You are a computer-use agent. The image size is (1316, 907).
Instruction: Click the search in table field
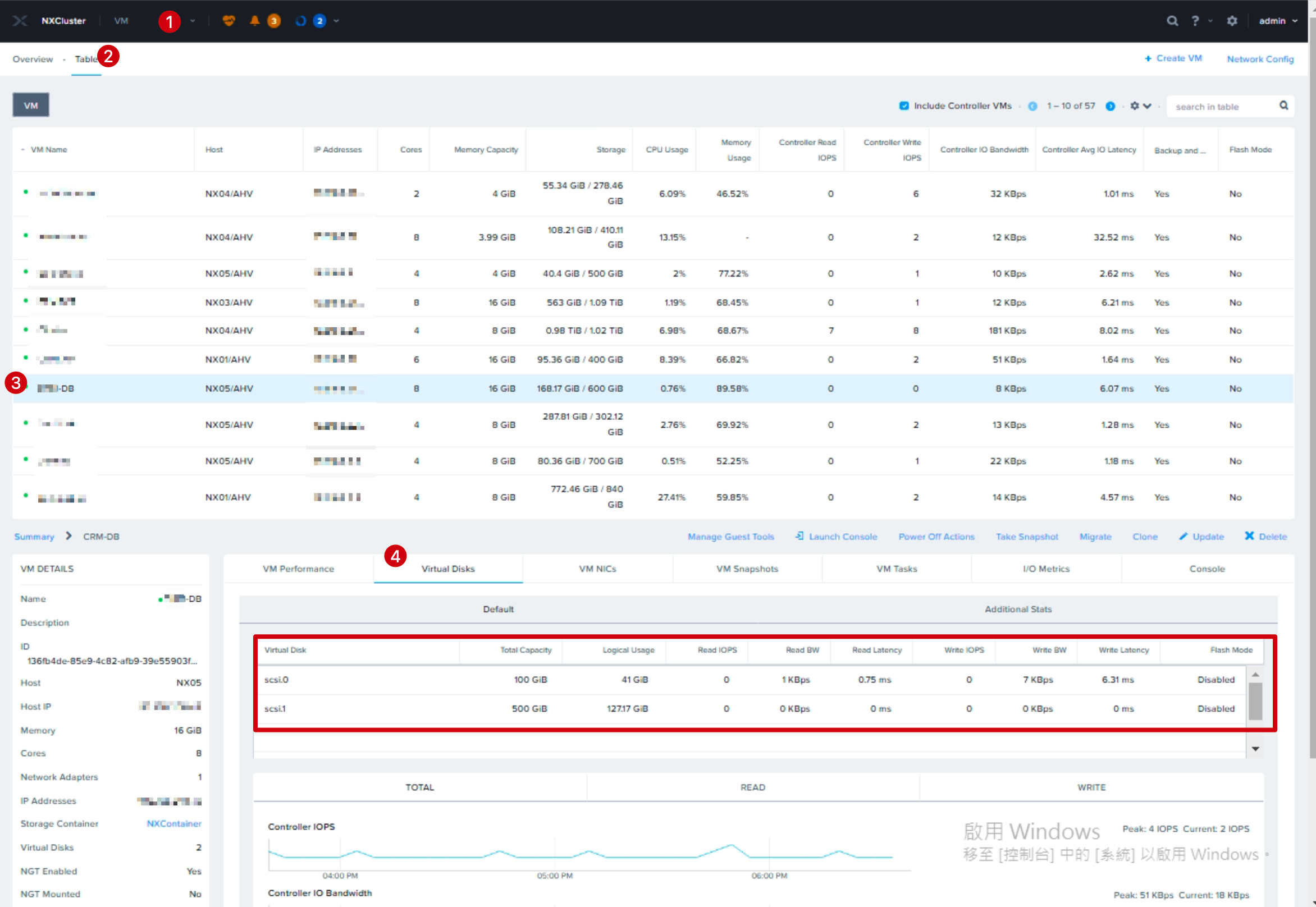click(1224, 106)
